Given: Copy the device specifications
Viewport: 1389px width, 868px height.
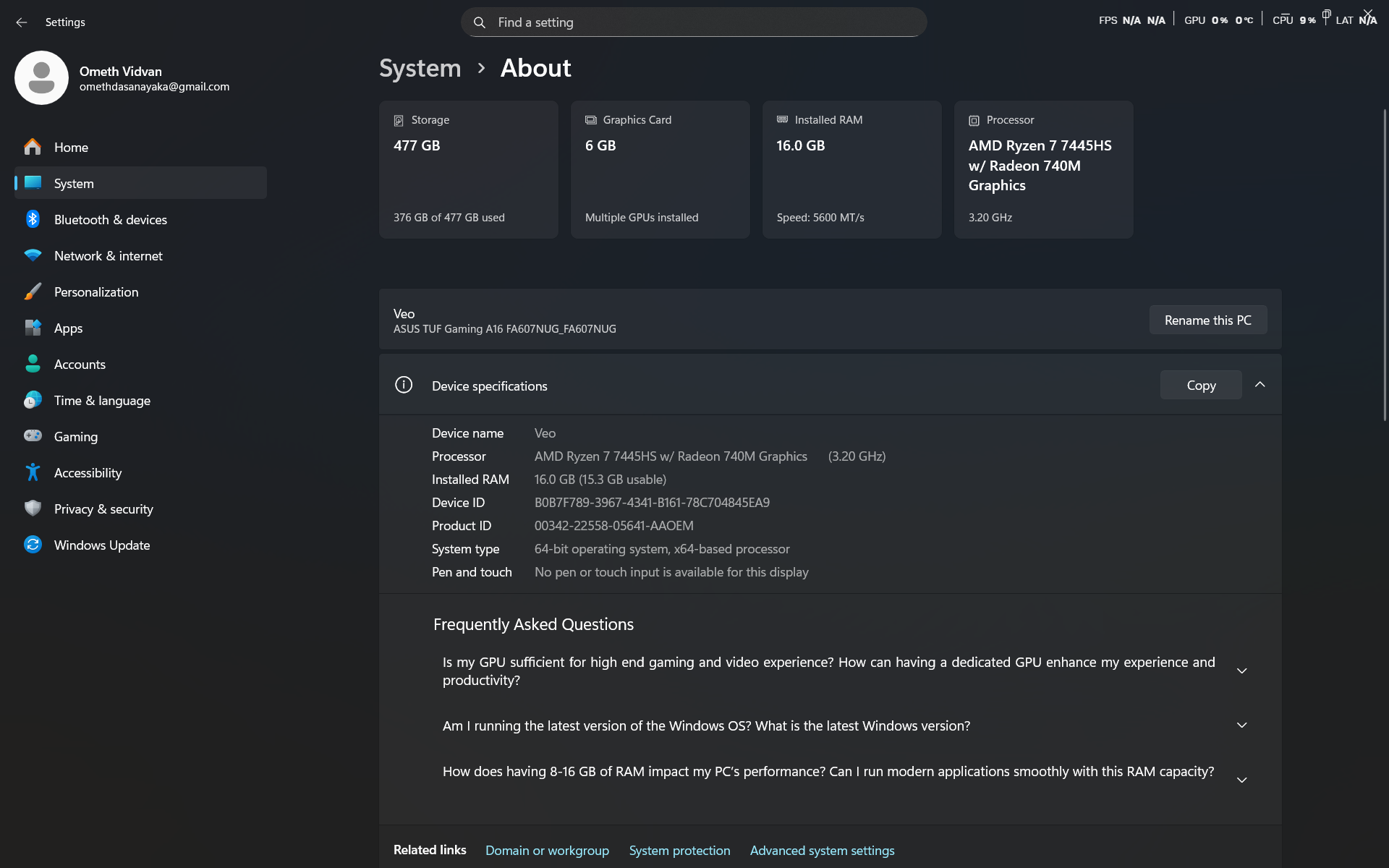Looking at the screenshot, I should tap(1201, 385).
